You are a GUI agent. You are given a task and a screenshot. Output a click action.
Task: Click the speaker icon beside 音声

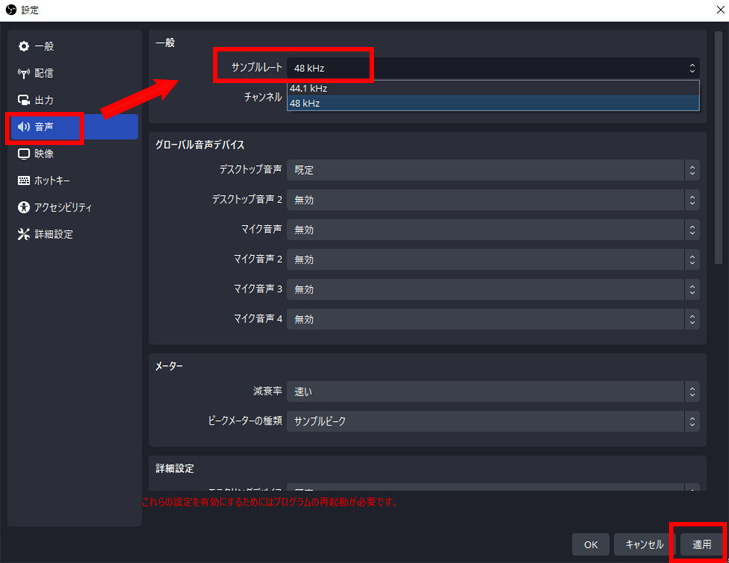click(24, 126)
